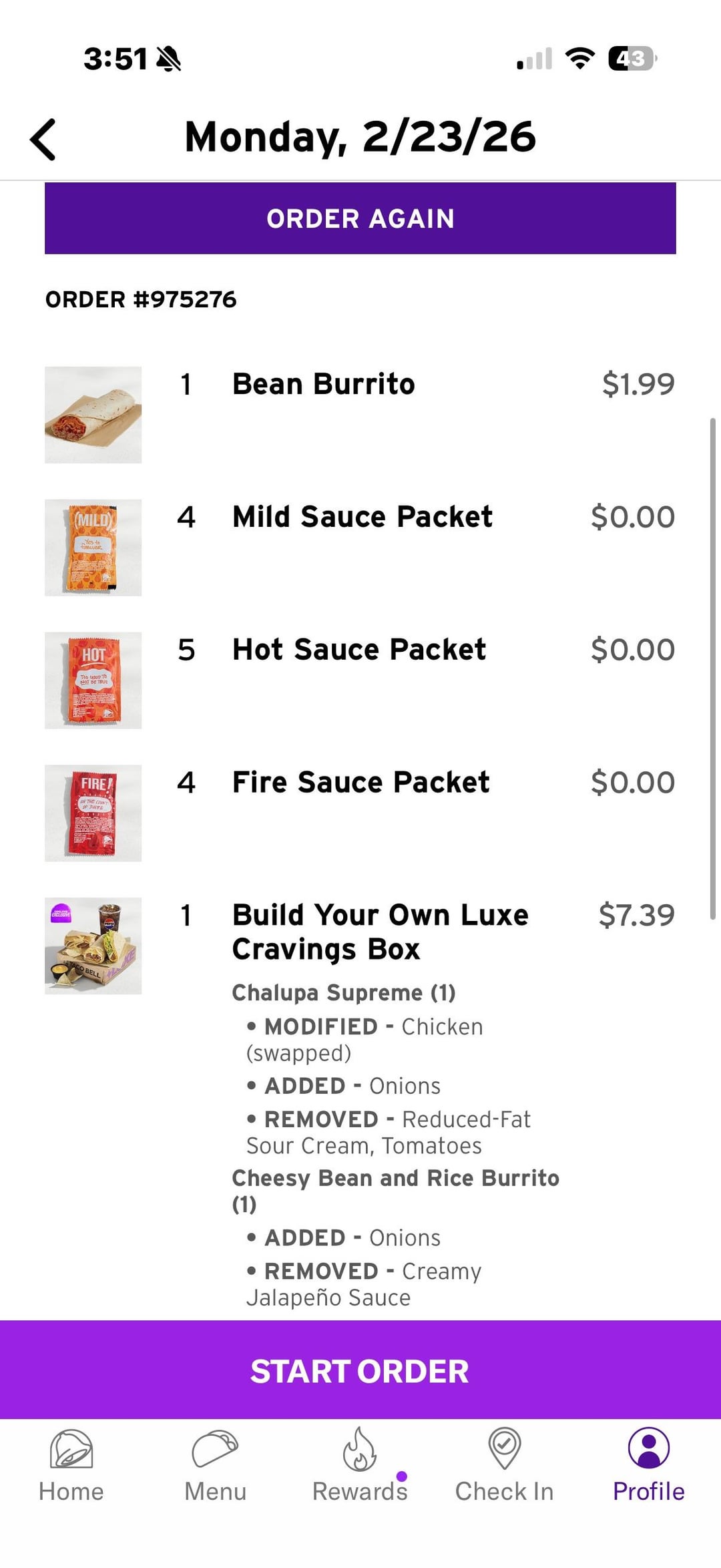Tap the Bean Burrito item name

click(324, 384)
